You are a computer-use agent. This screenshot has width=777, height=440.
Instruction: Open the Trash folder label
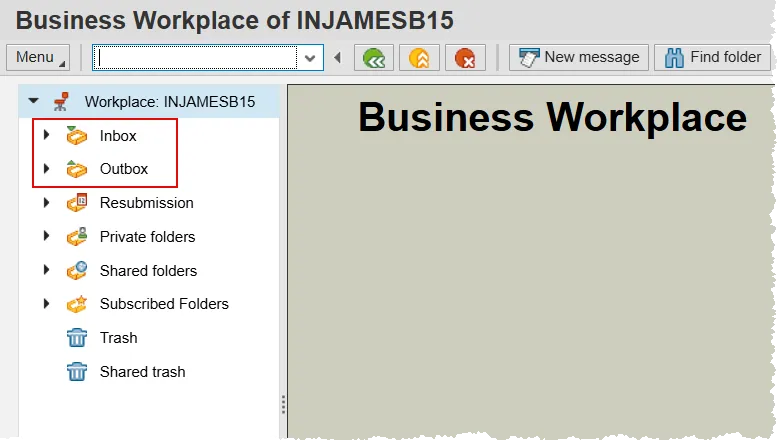tap(118, 337)
